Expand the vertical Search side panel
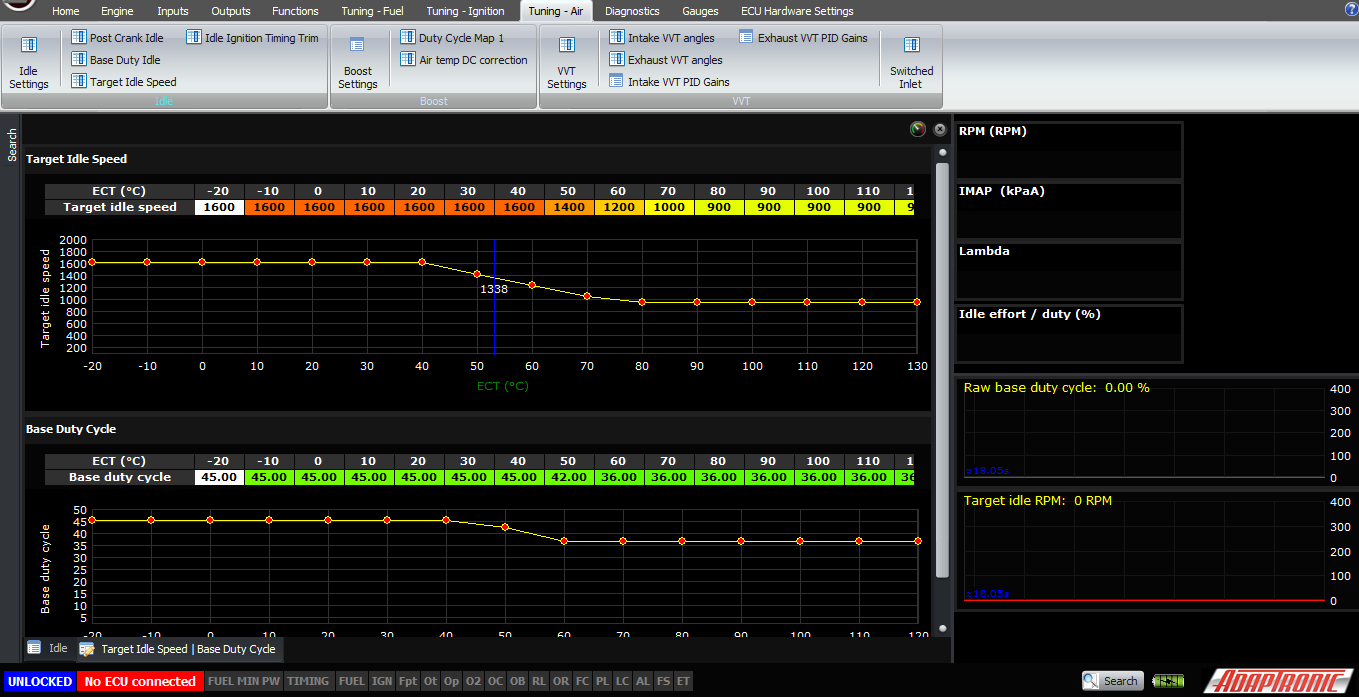The width and height of the screenshot is (1359, 697). pyautogui.click(x=12, y=145)
